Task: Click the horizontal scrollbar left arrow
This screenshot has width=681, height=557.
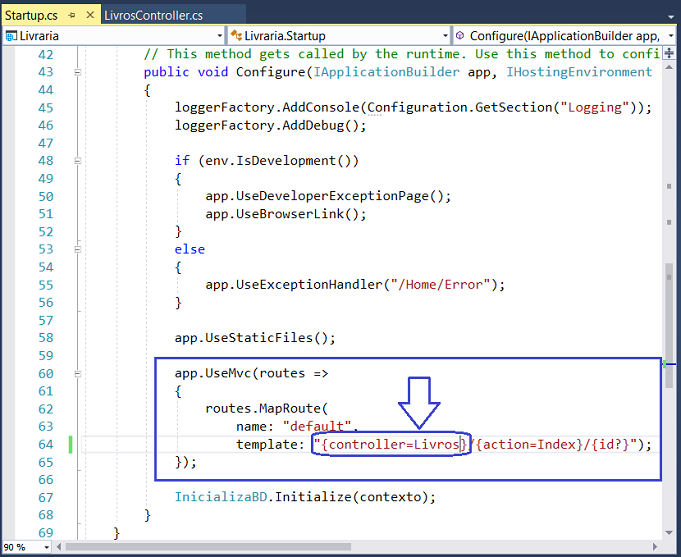Action: tap(59, 547)
